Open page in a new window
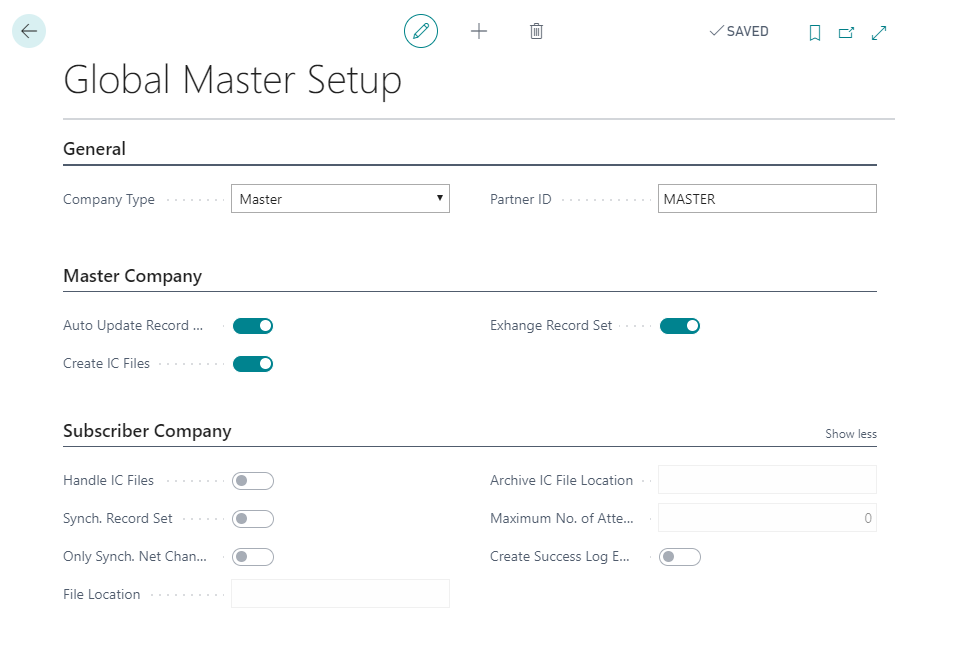Image resolution: width=962 pixels, height=649 pixels. point(847,33)
